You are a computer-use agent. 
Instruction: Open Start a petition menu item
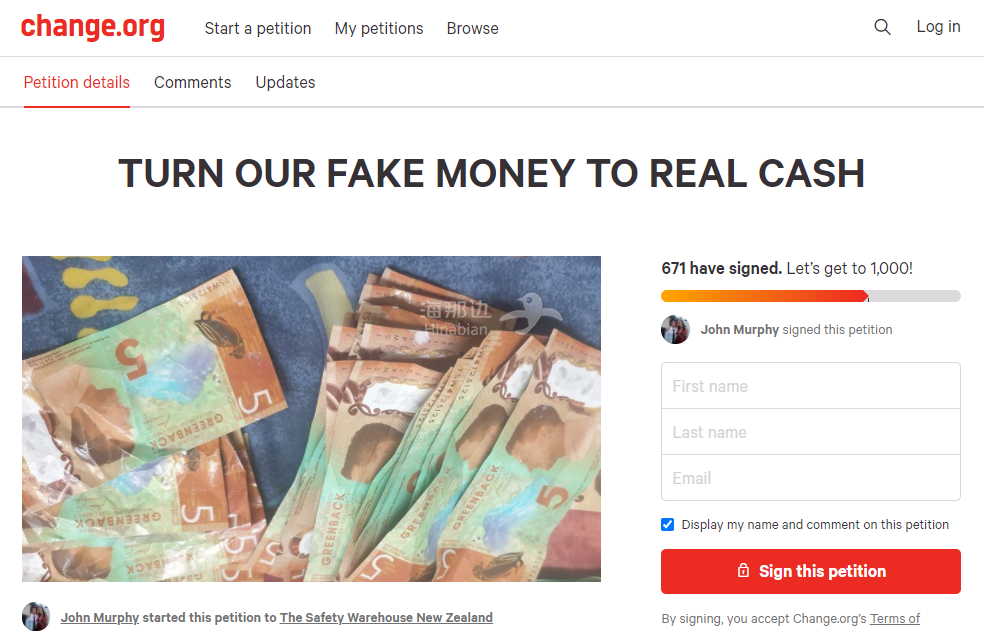click(x=258, y=29)
